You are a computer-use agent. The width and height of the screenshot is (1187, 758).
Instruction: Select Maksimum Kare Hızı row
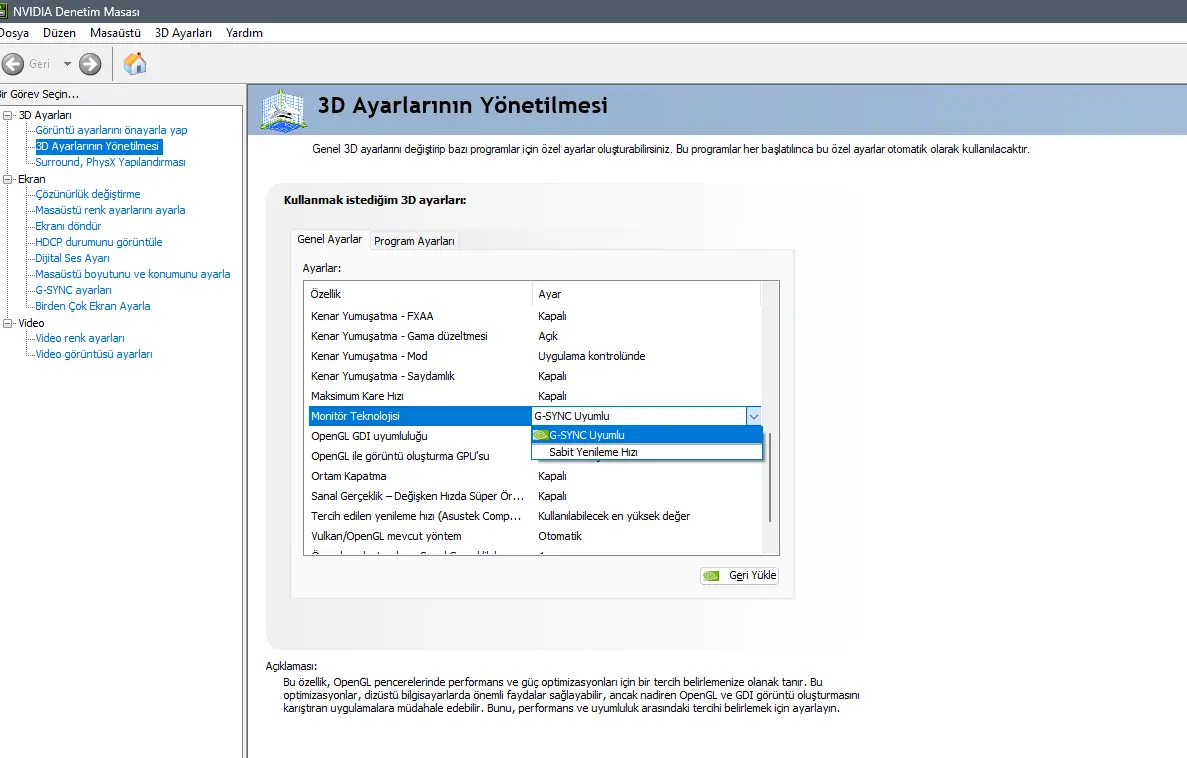click(x=534, y=396)
